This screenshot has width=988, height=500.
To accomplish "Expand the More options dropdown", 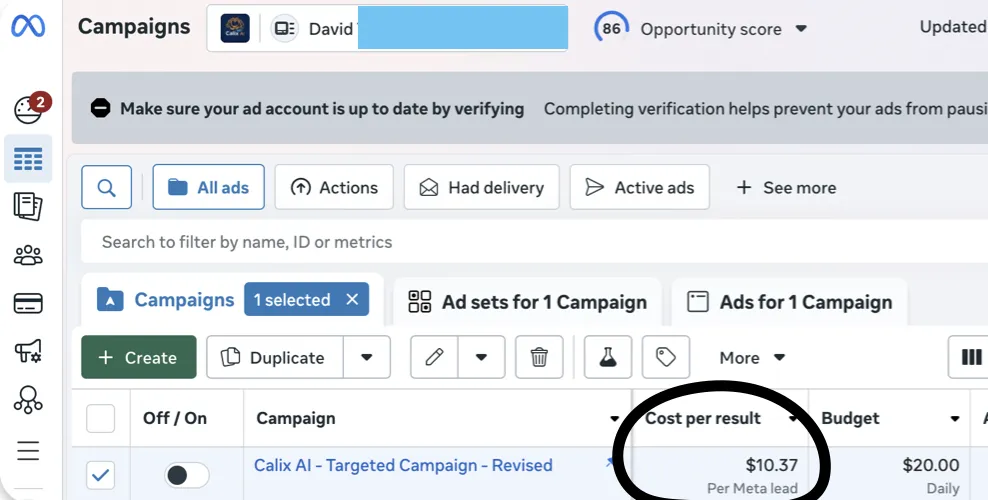I will point(752,357).
